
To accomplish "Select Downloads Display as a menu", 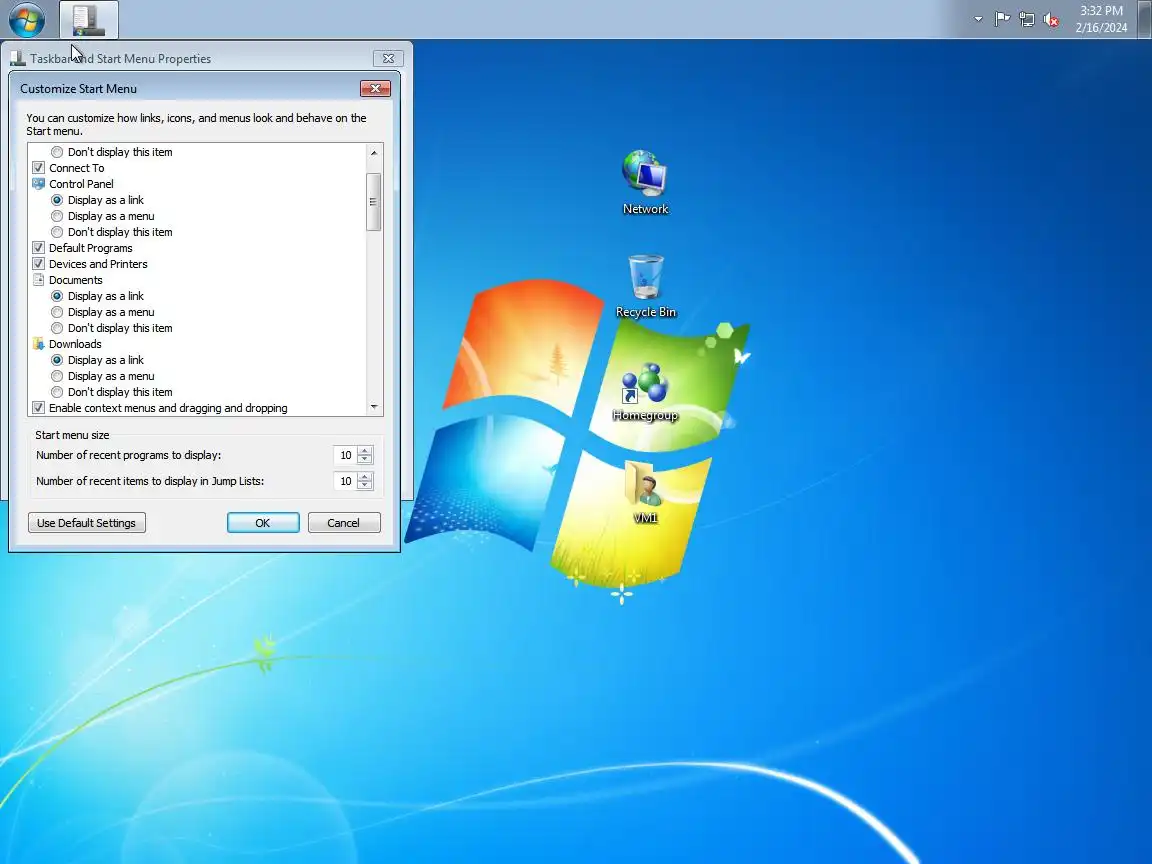I will 57,376.
